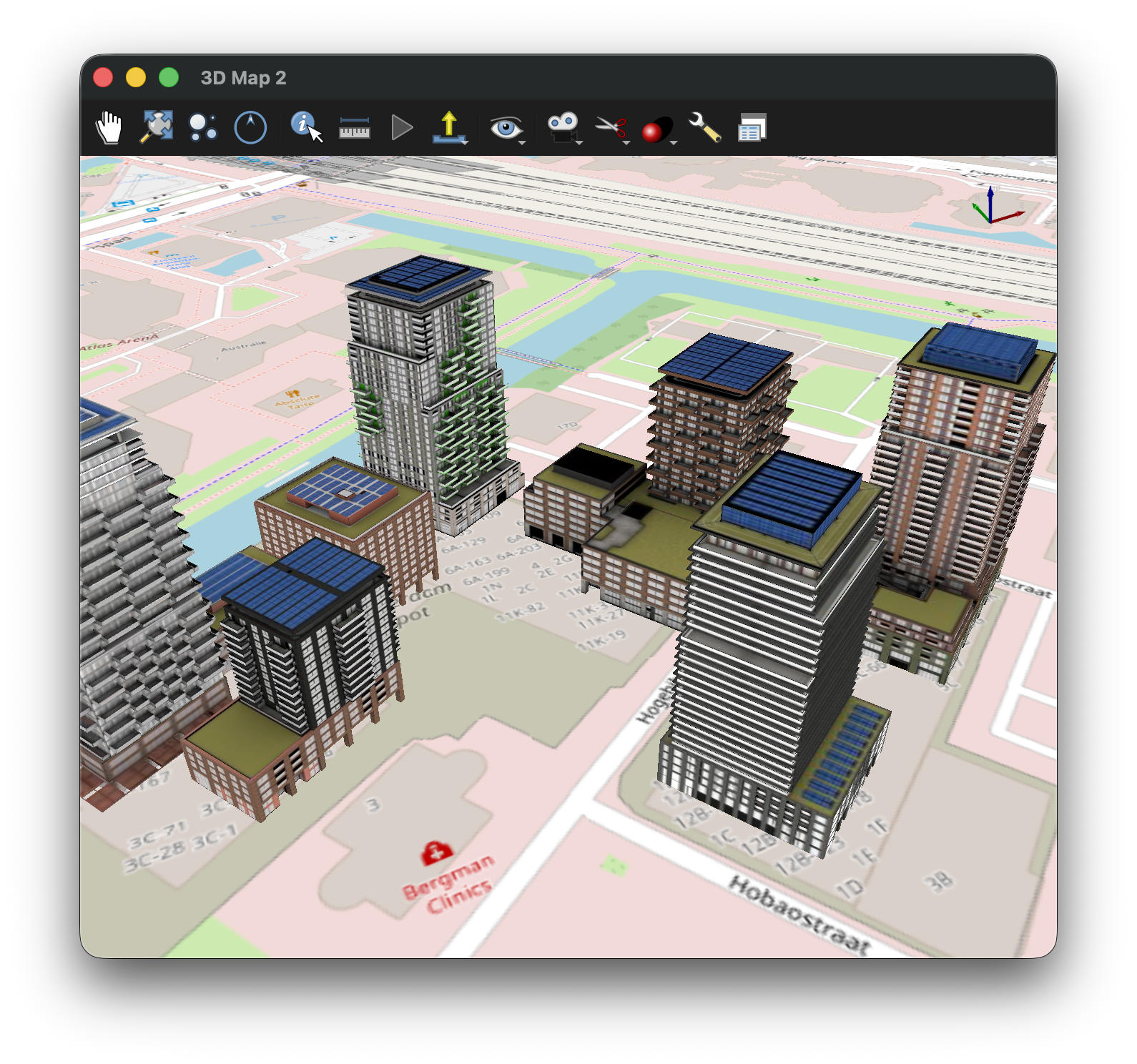Toggle the on-screen navigation widget
Viewport: 1137px width, 1064px height.
coord(202,128)
